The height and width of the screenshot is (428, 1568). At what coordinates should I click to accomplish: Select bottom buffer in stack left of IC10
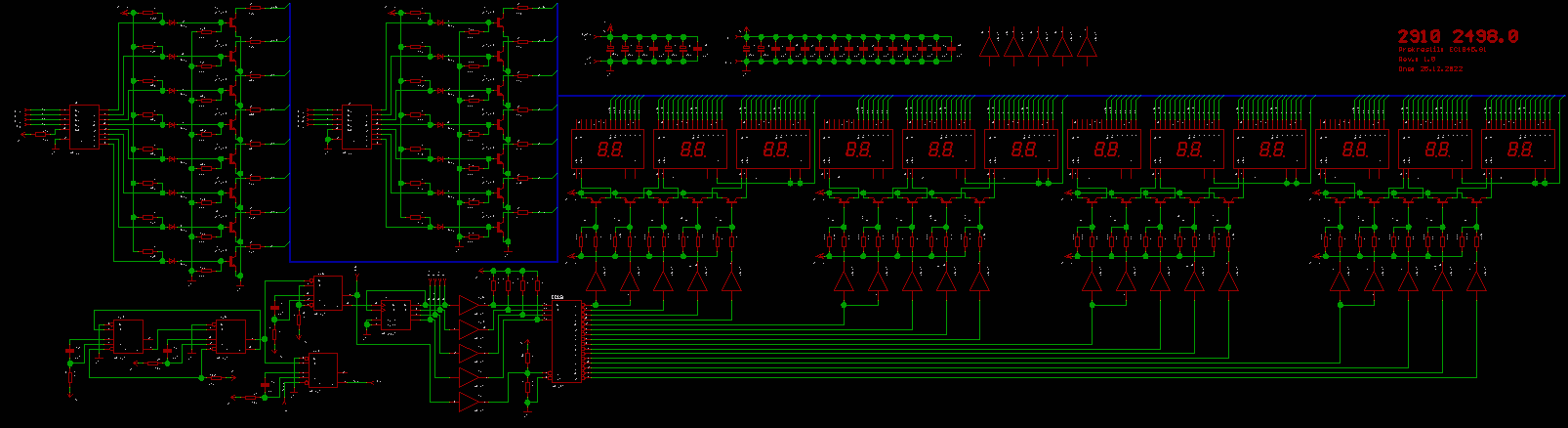pyautogui.click(x=469, y=402)
